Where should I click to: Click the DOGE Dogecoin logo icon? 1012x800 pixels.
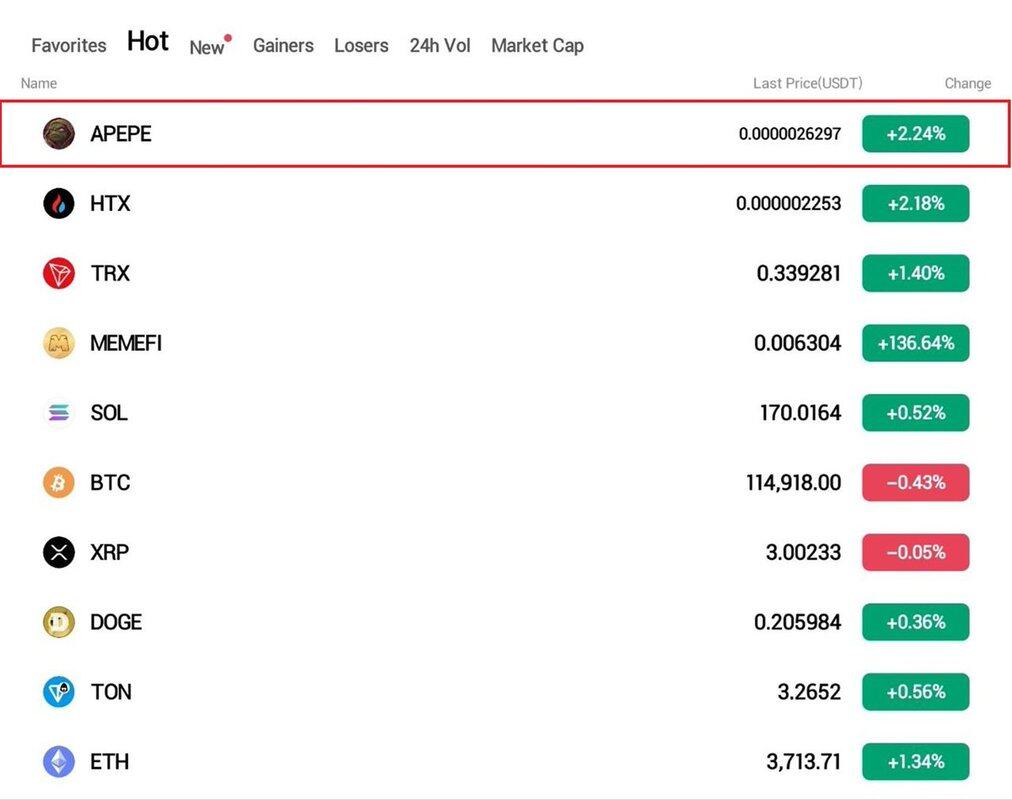(59, 622)
